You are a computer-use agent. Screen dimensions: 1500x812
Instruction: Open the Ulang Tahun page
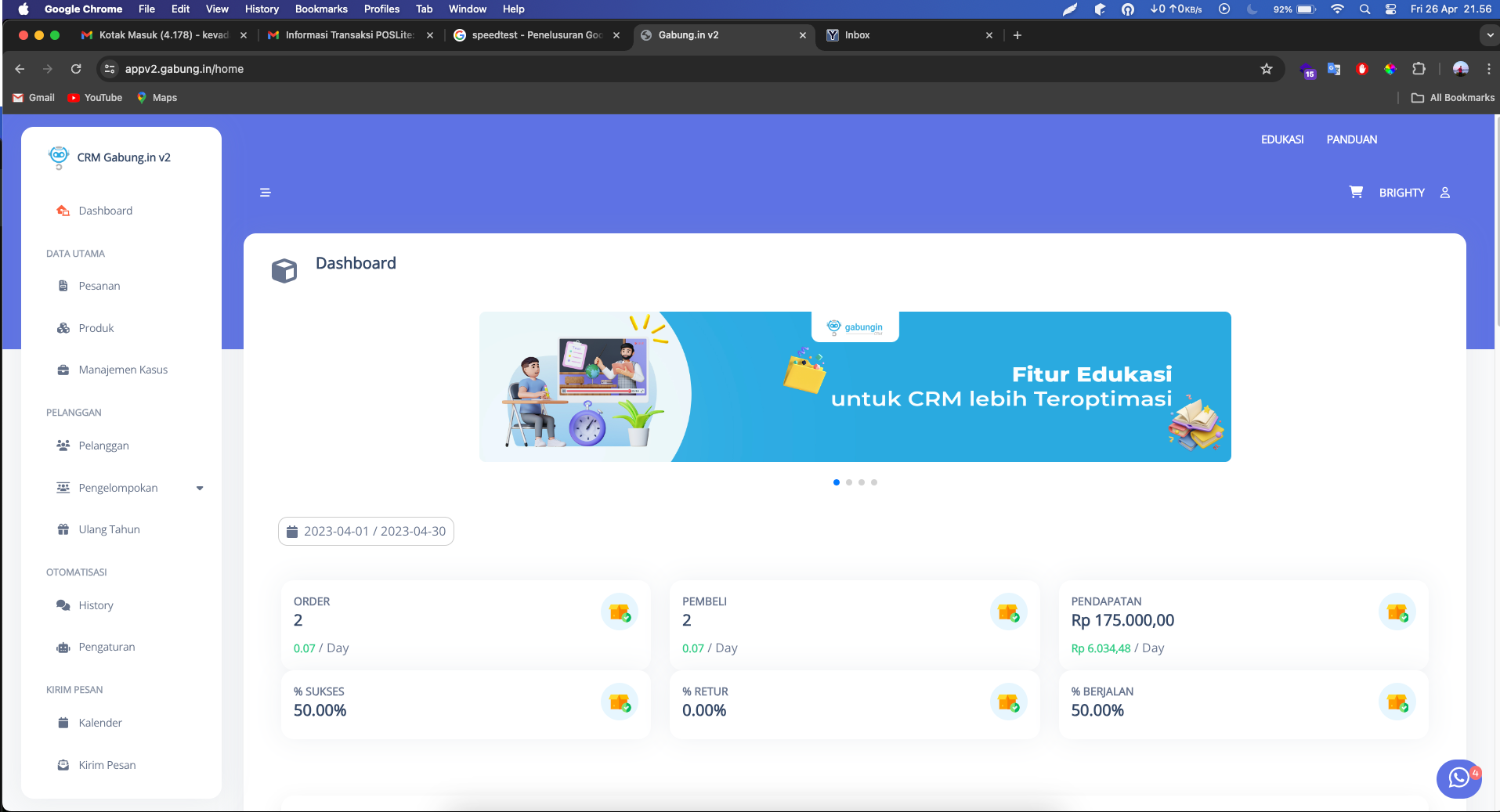pos(109,529)
